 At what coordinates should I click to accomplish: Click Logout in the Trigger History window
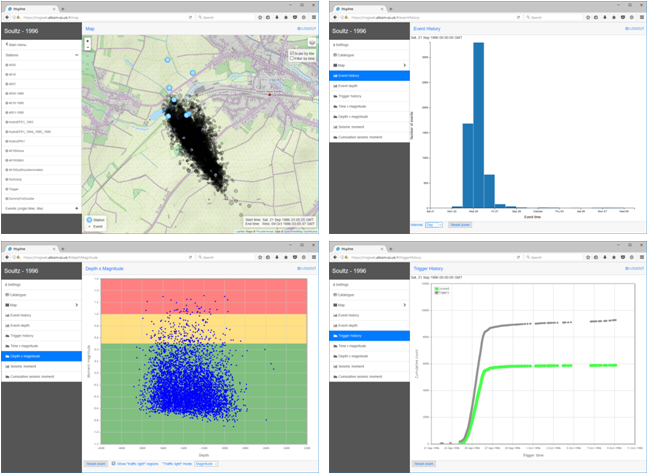point(635,269)
